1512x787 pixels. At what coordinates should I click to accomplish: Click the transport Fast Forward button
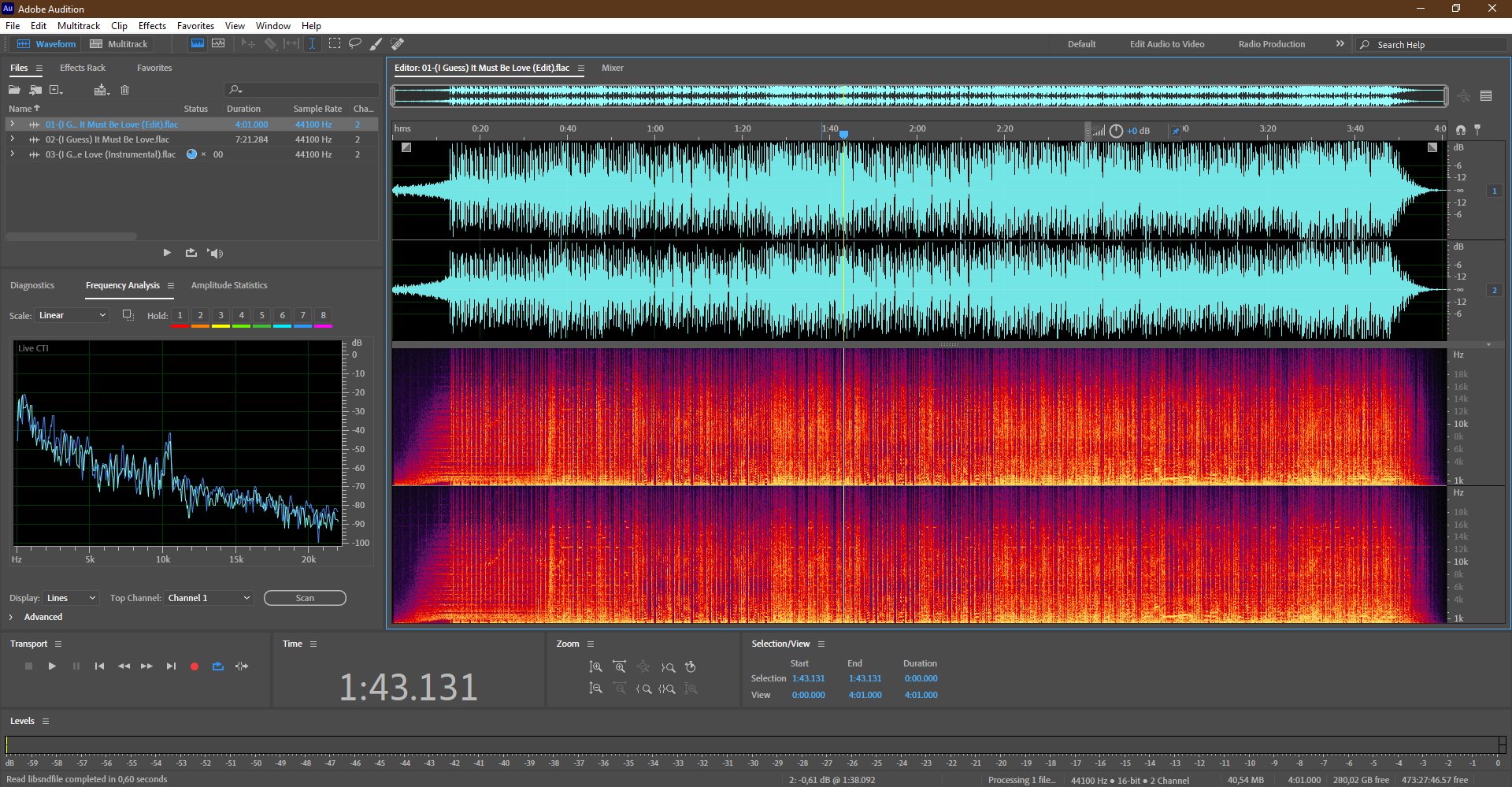click(146, 666)
